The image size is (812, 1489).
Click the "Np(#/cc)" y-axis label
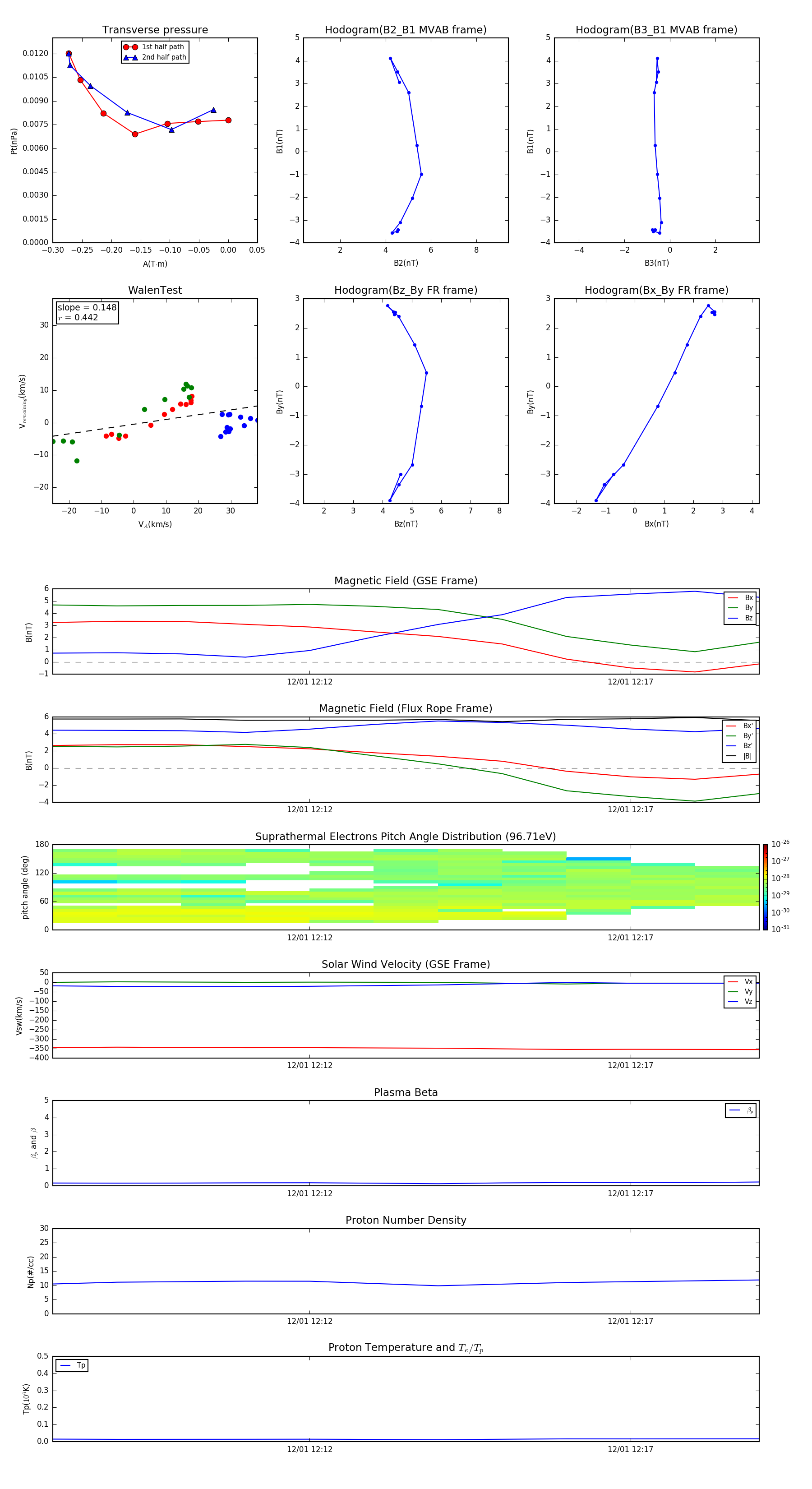(x=31, y=1272)
